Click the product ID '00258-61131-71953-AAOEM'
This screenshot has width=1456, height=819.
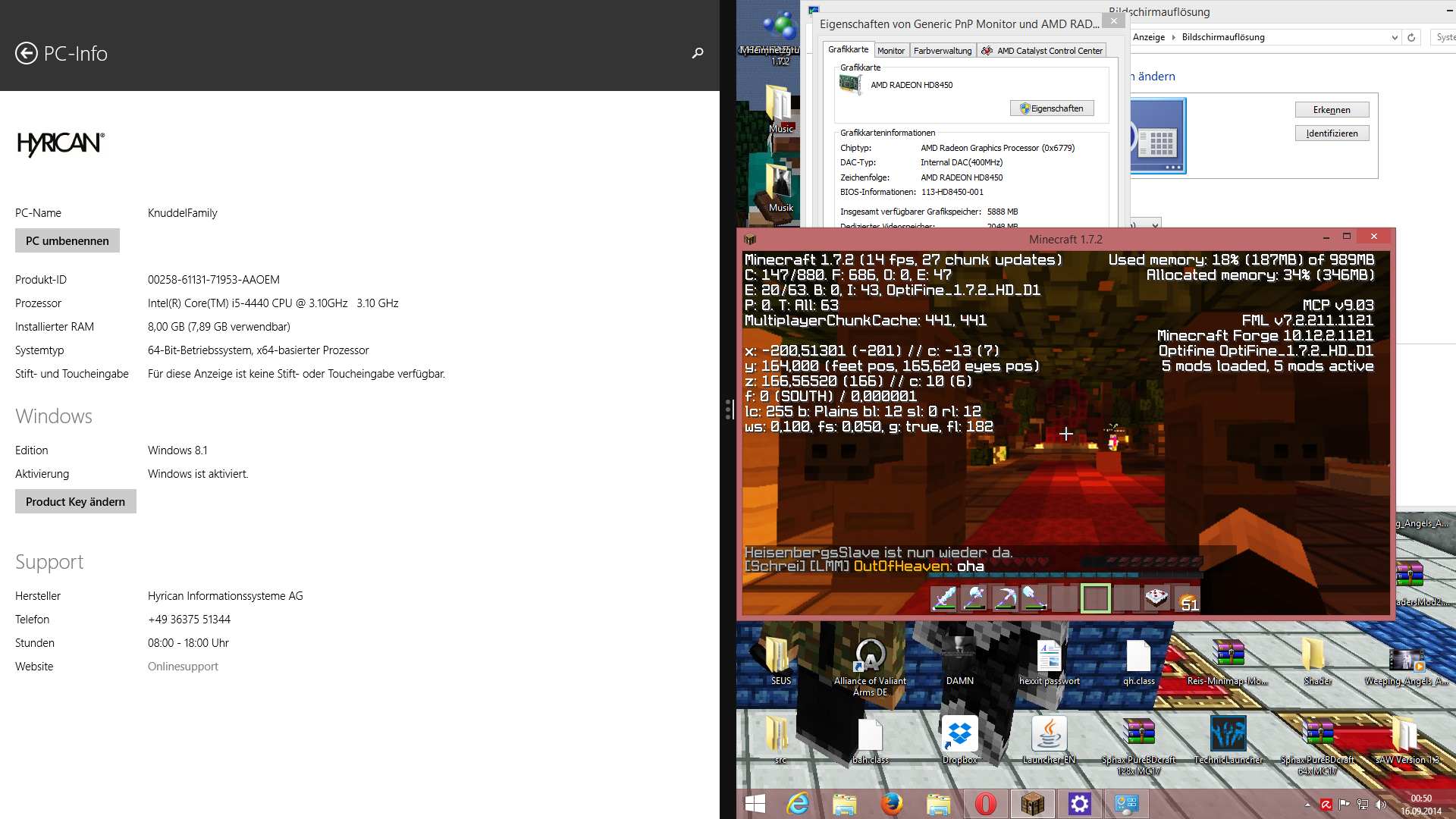click(214, 279)
